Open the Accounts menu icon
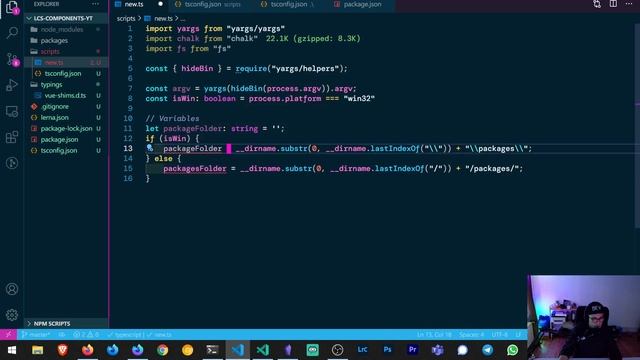The width and height of the screenshot is (640, 360). [12, 289]
